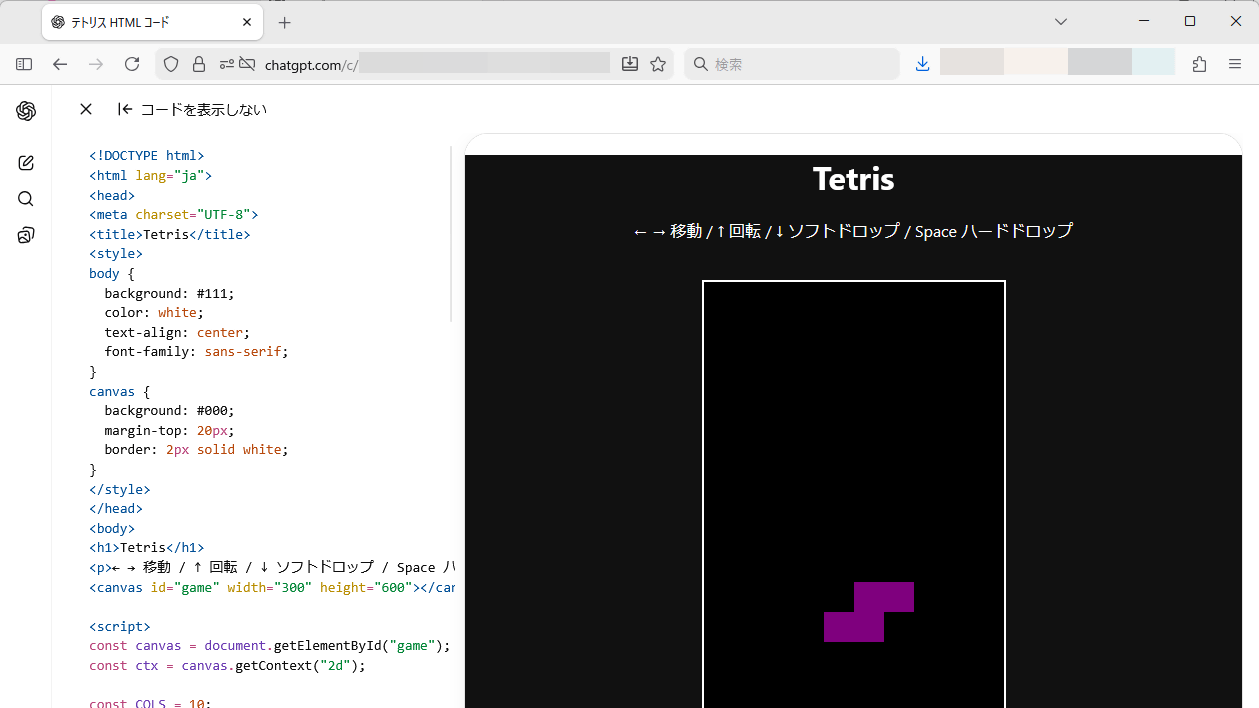
Task: Hide the code via コードを表示しない
Action: (192, 109)
